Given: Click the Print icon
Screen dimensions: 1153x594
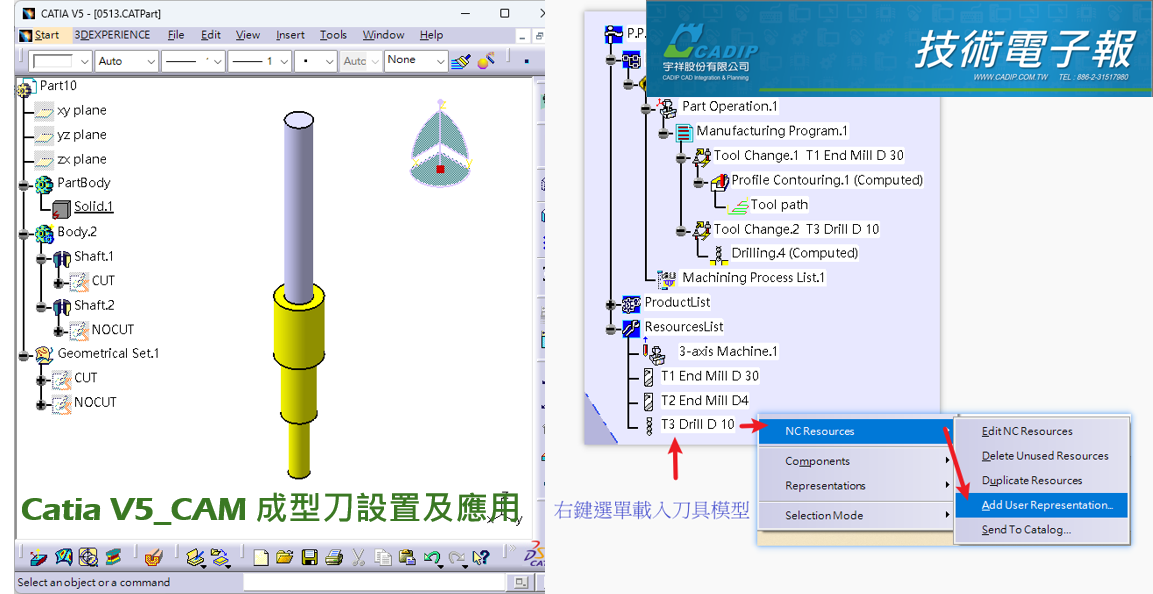Looking at the screenshot, I should click(x=334, y=557).
